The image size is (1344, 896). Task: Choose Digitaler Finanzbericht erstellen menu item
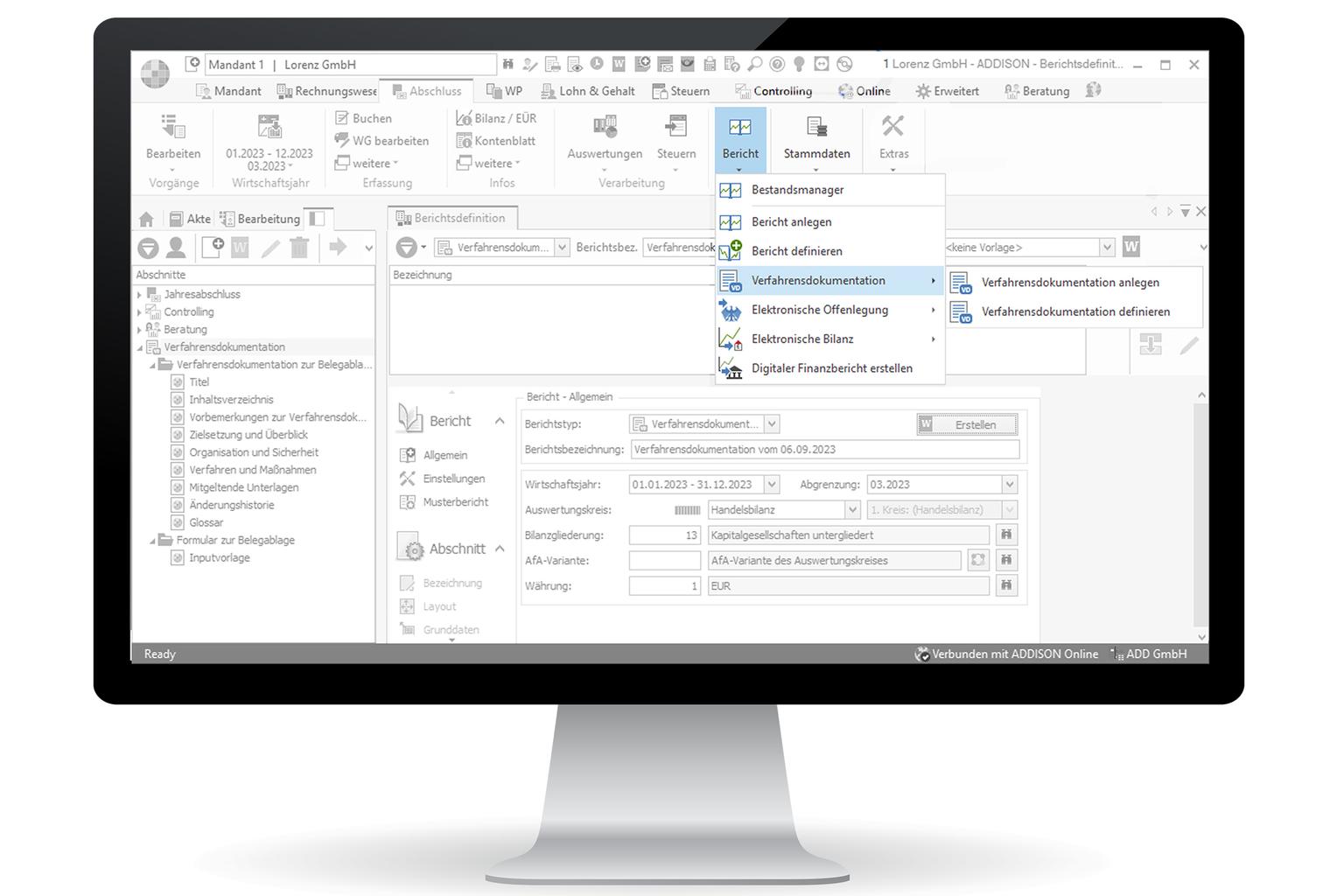click(x=831, y=368)
